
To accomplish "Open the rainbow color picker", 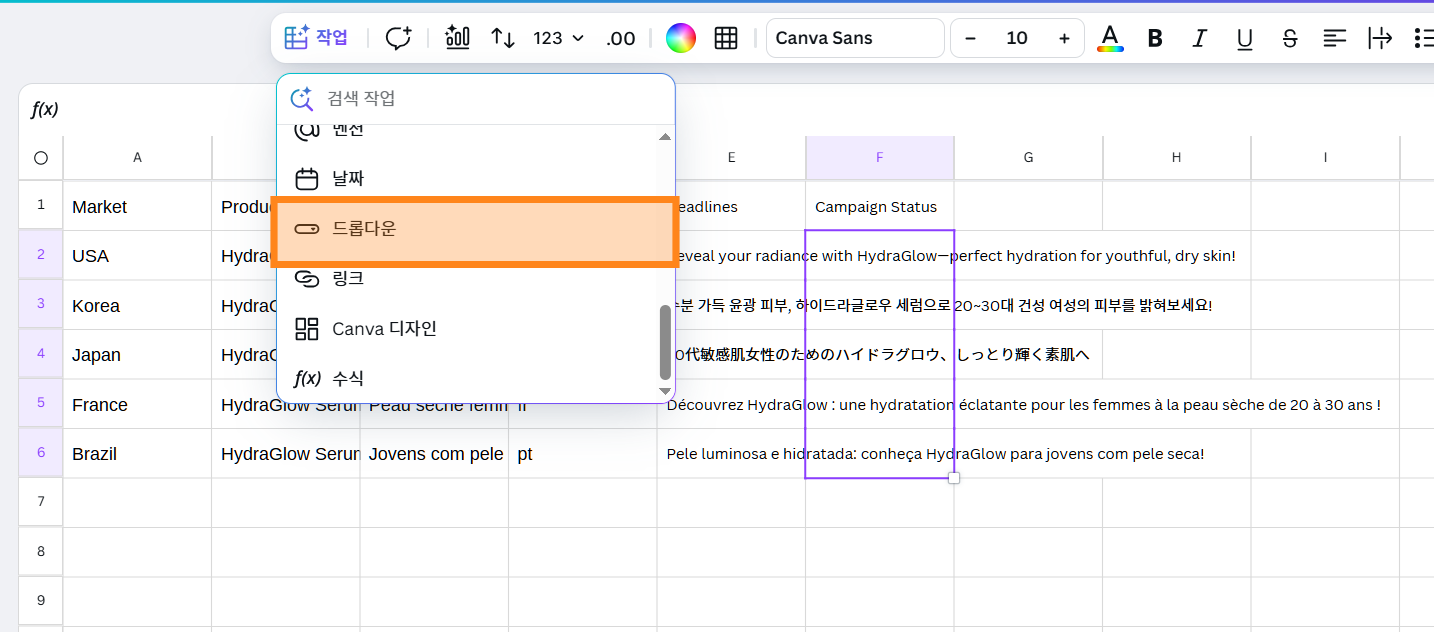I will 680,38.
